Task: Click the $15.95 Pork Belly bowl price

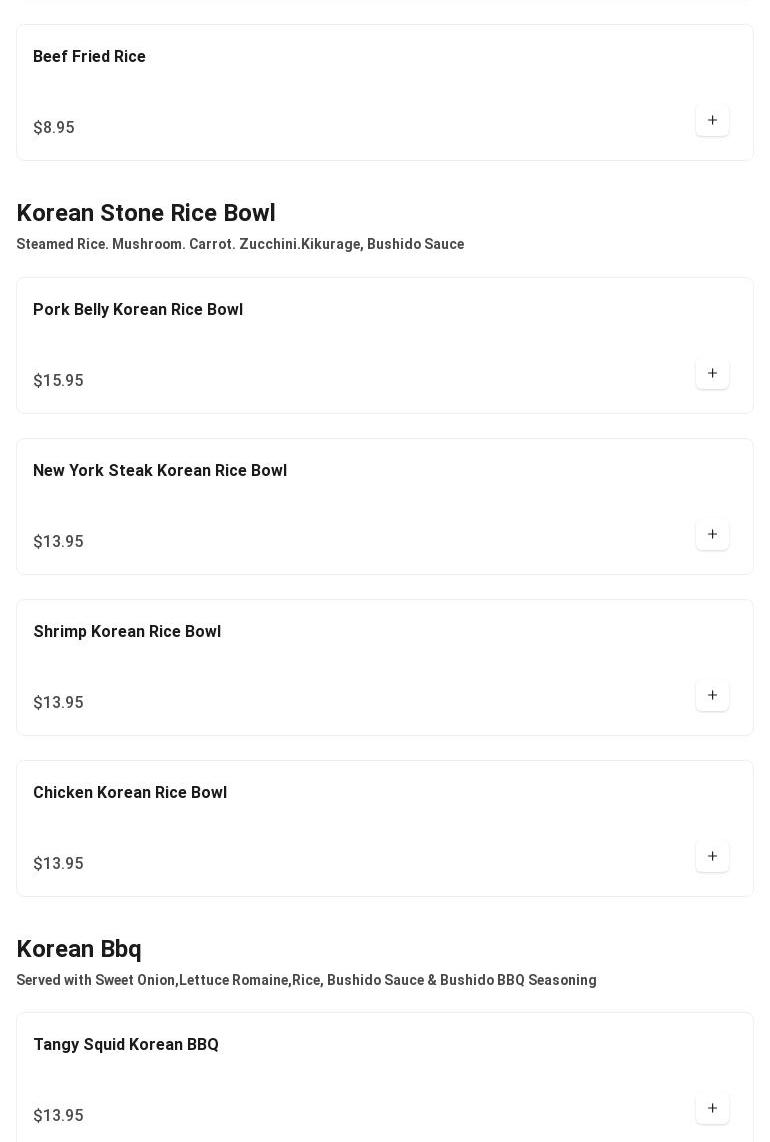Action: click(58, 381)
